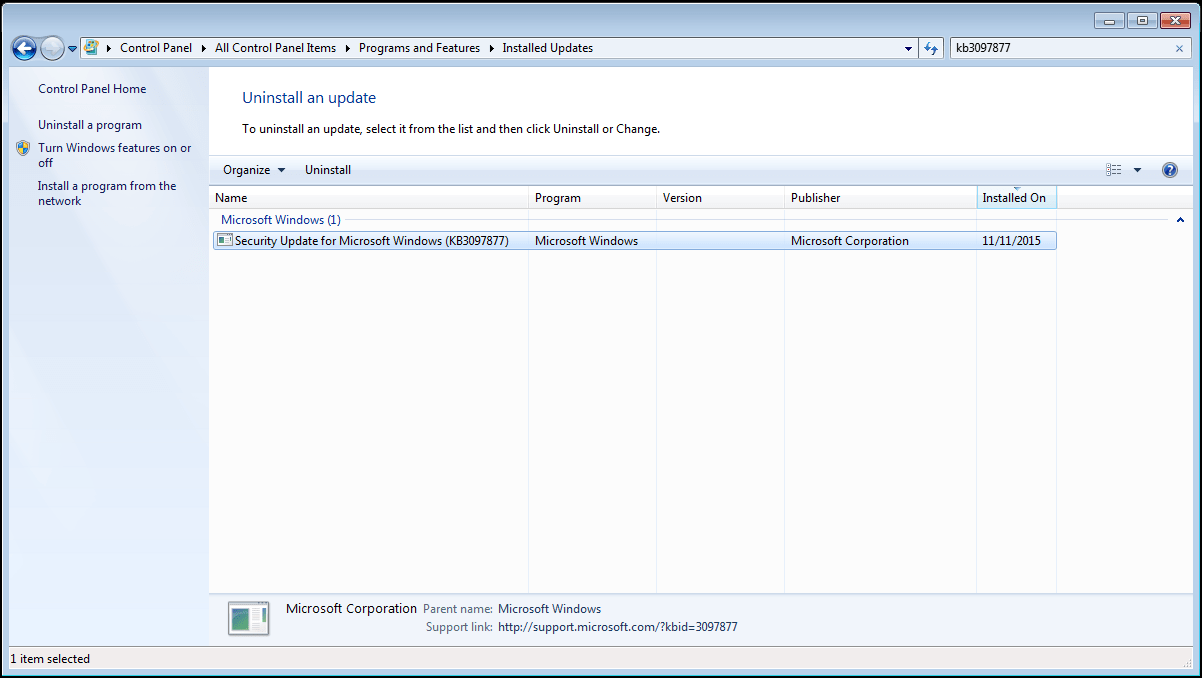
Task: Click the Control Panel address bar icon
Action: 92,48
